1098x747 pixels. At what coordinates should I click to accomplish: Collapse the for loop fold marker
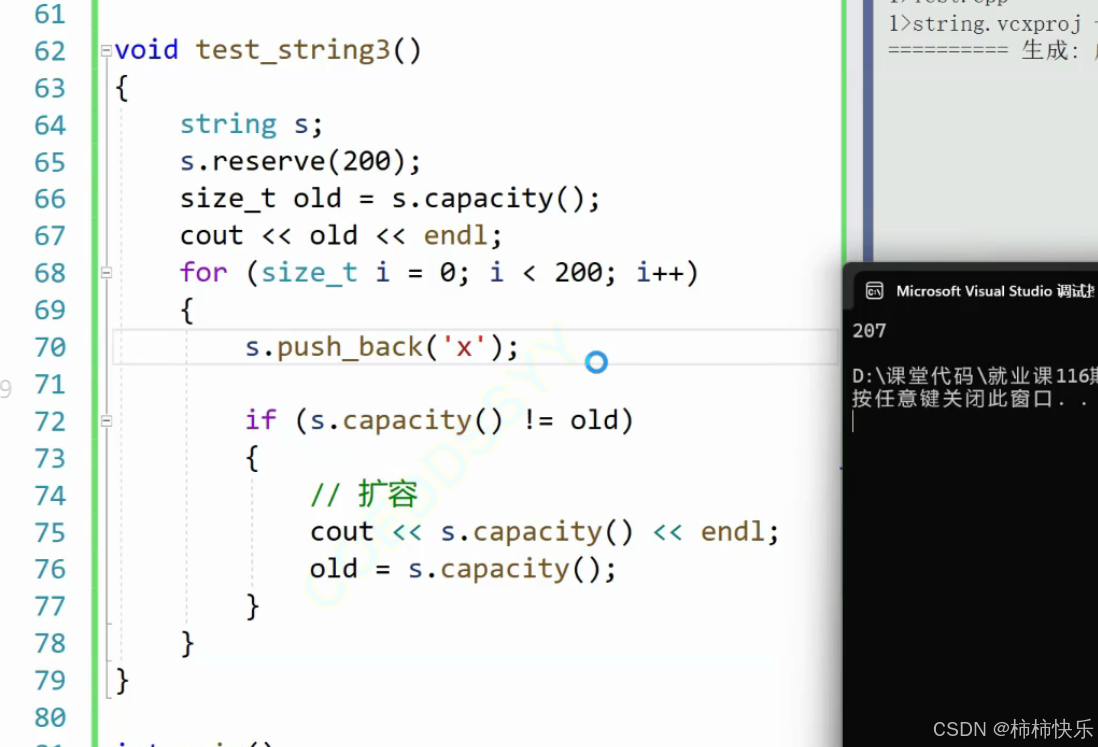(106, 272)
